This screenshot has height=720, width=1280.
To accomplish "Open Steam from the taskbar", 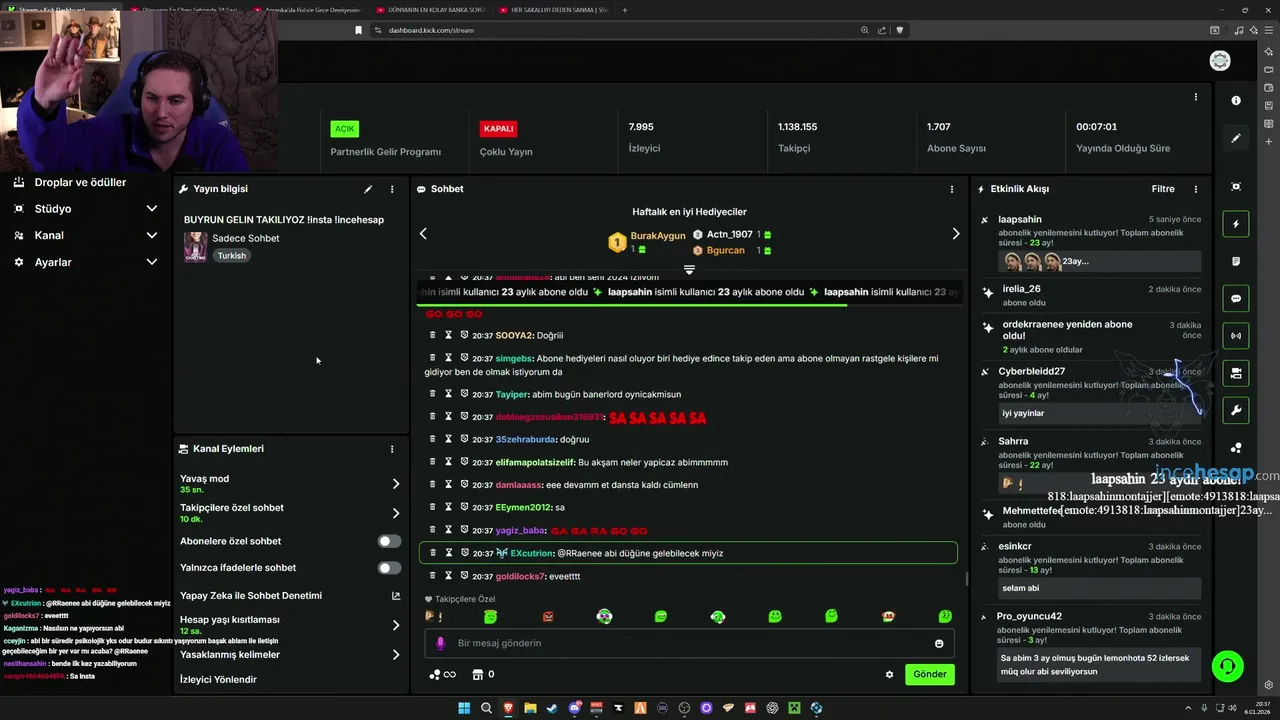I will click(x=552, y=708).
